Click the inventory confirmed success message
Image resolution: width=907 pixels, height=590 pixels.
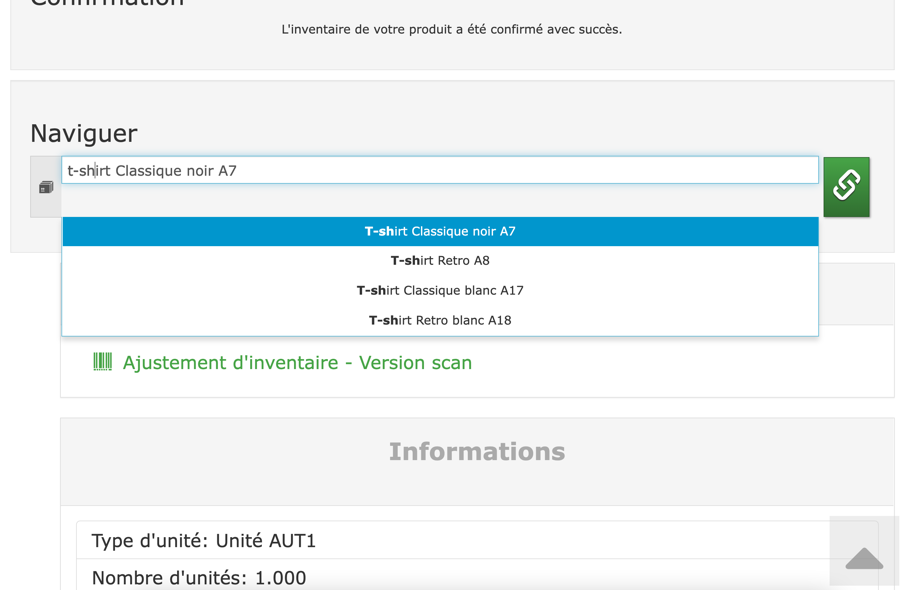coord(452,29)
